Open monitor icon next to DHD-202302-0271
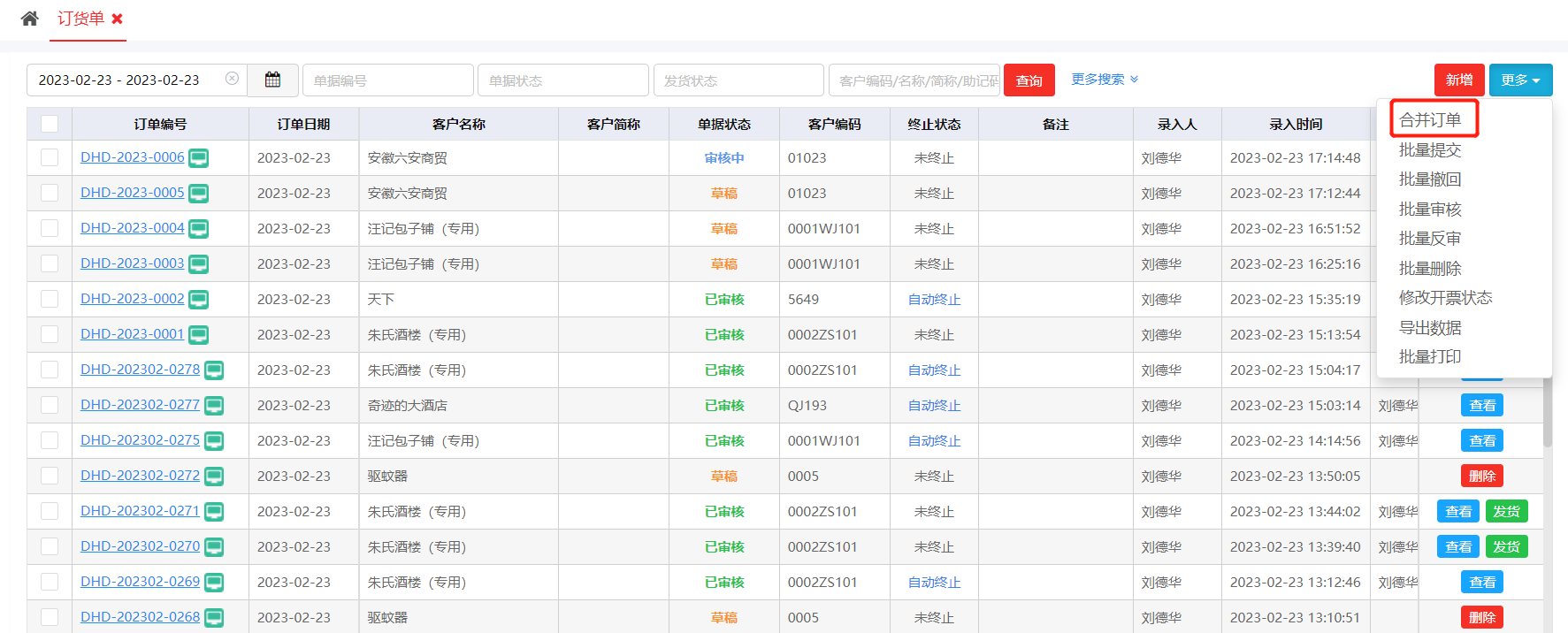Viewport: 1568px width, 633px height. 214,512
